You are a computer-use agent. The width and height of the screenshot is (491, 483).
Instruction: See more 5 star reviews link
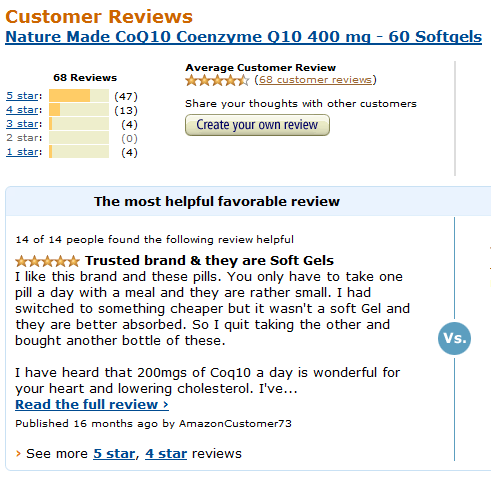(x=114, y=454)
